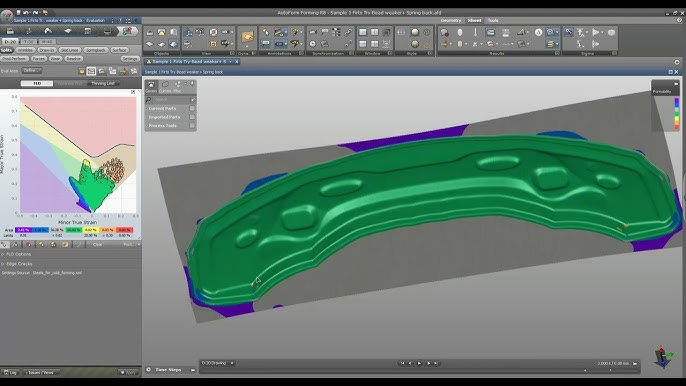Click the chain-link icon in Synchronization group
The height and width of the screenshot is (386, 686).
[x=348, y=32]
